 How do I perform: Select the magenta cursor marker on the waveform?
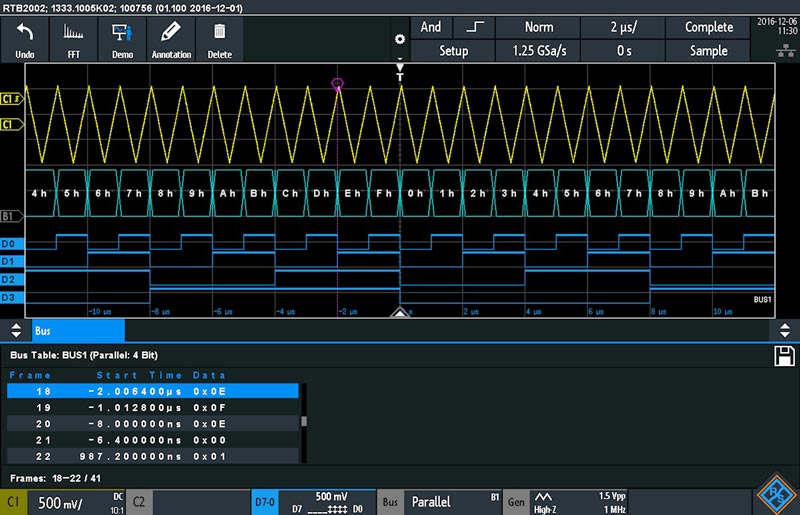337,84
